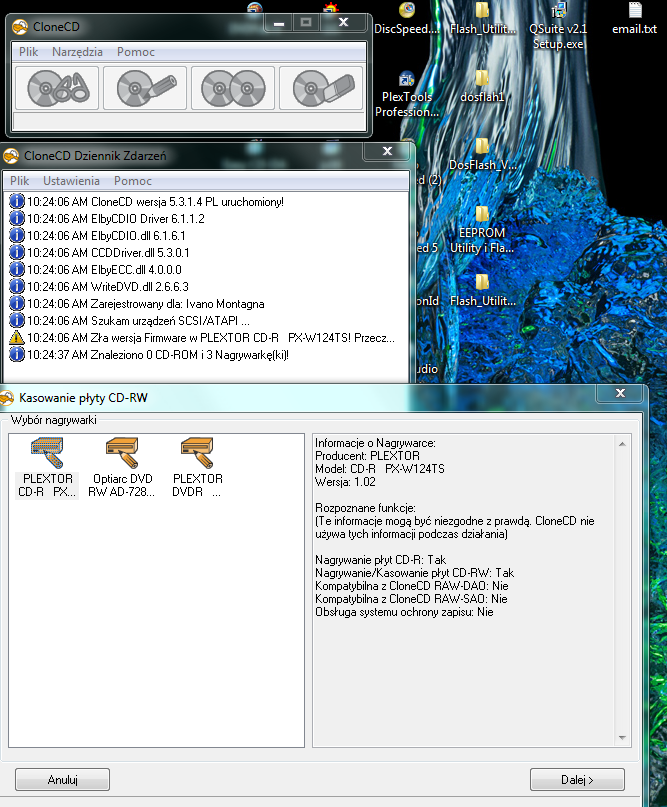Viewport: 667px width, 807px height.
Task: Click the Anuluj button
Action: tap(62, 779)
